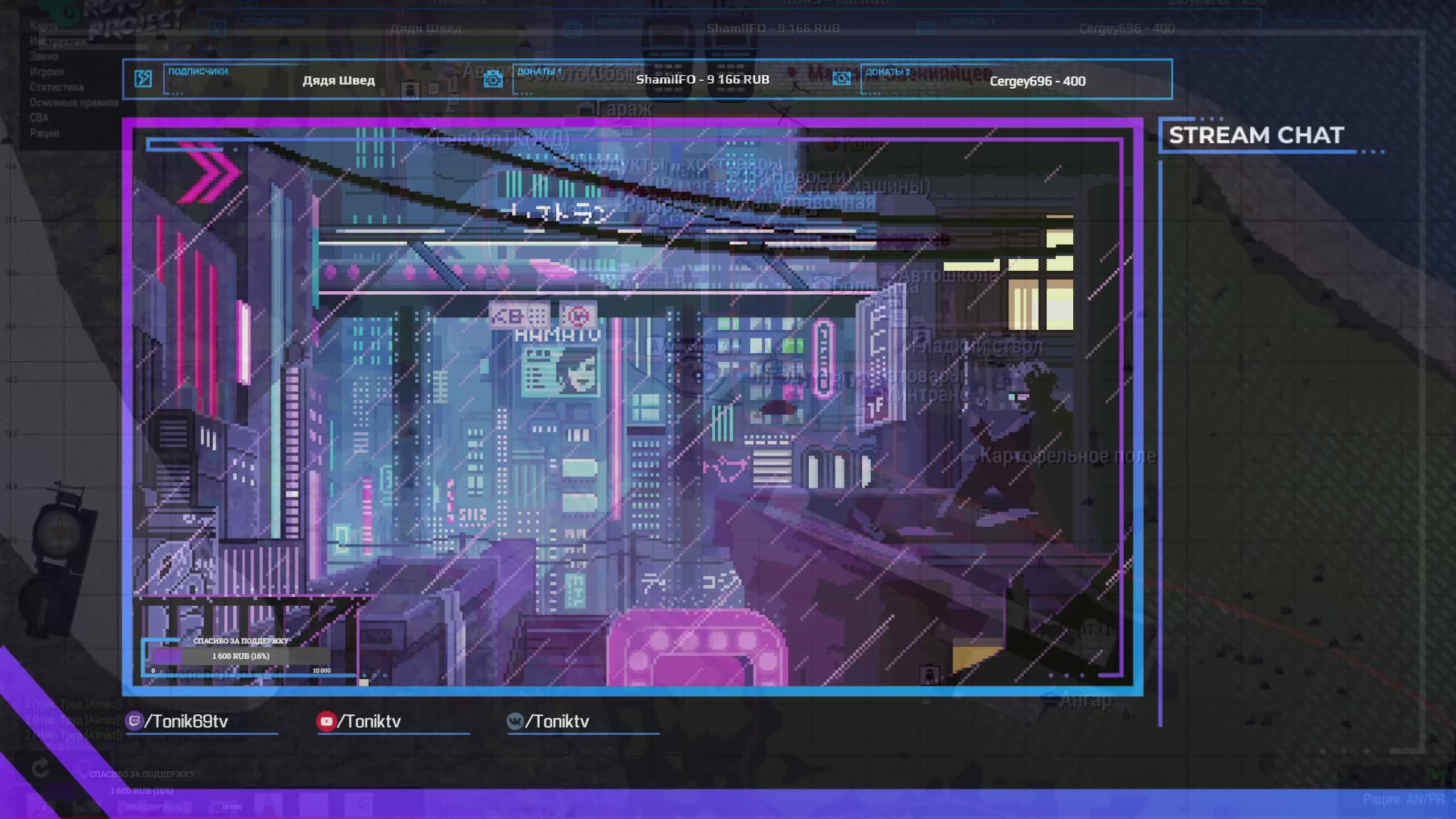
Task: Click the red YouTube logo icon
Action: 326,721
